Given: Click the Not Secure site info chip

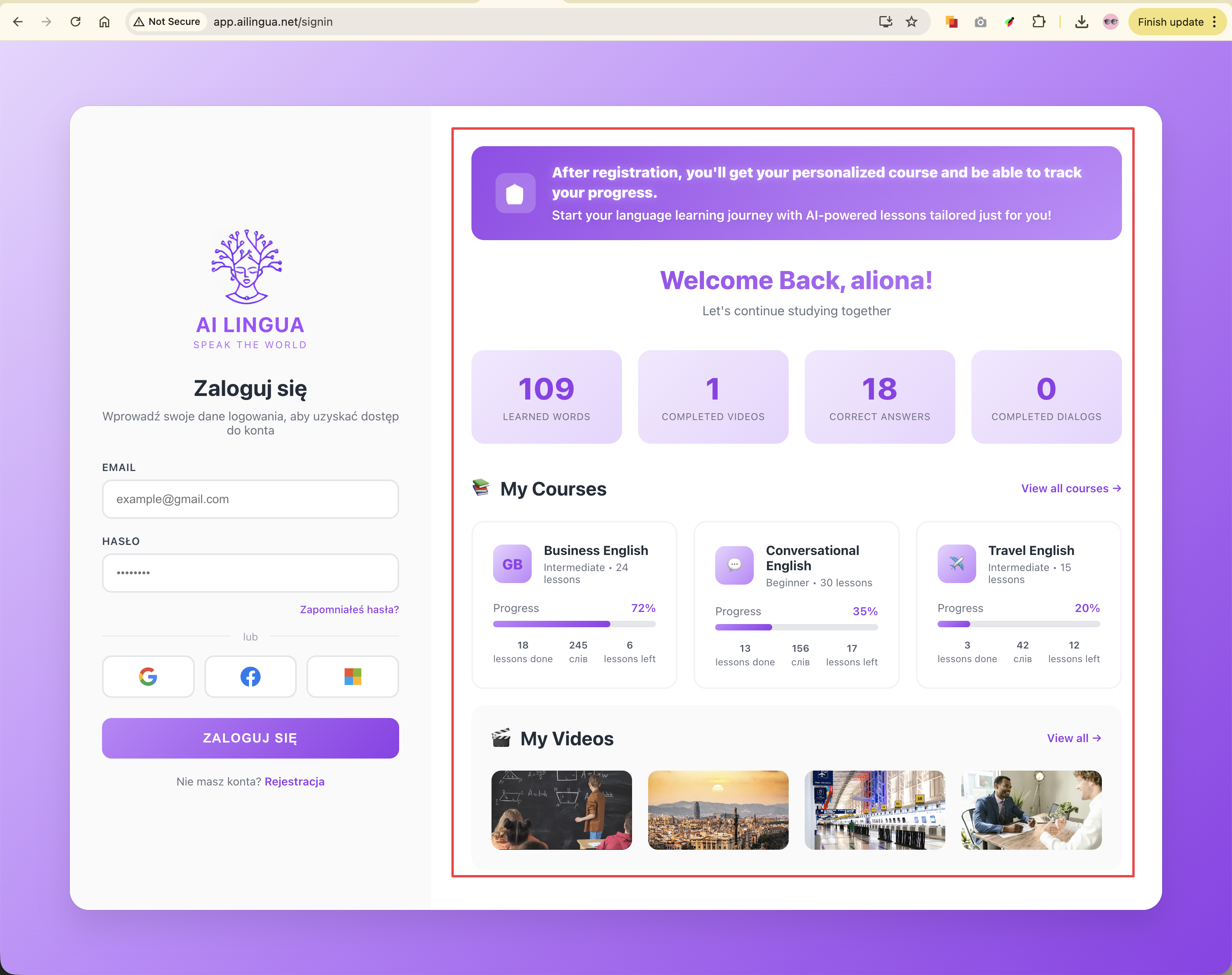Looking at the screenshot, I should [x=167, y=22].
